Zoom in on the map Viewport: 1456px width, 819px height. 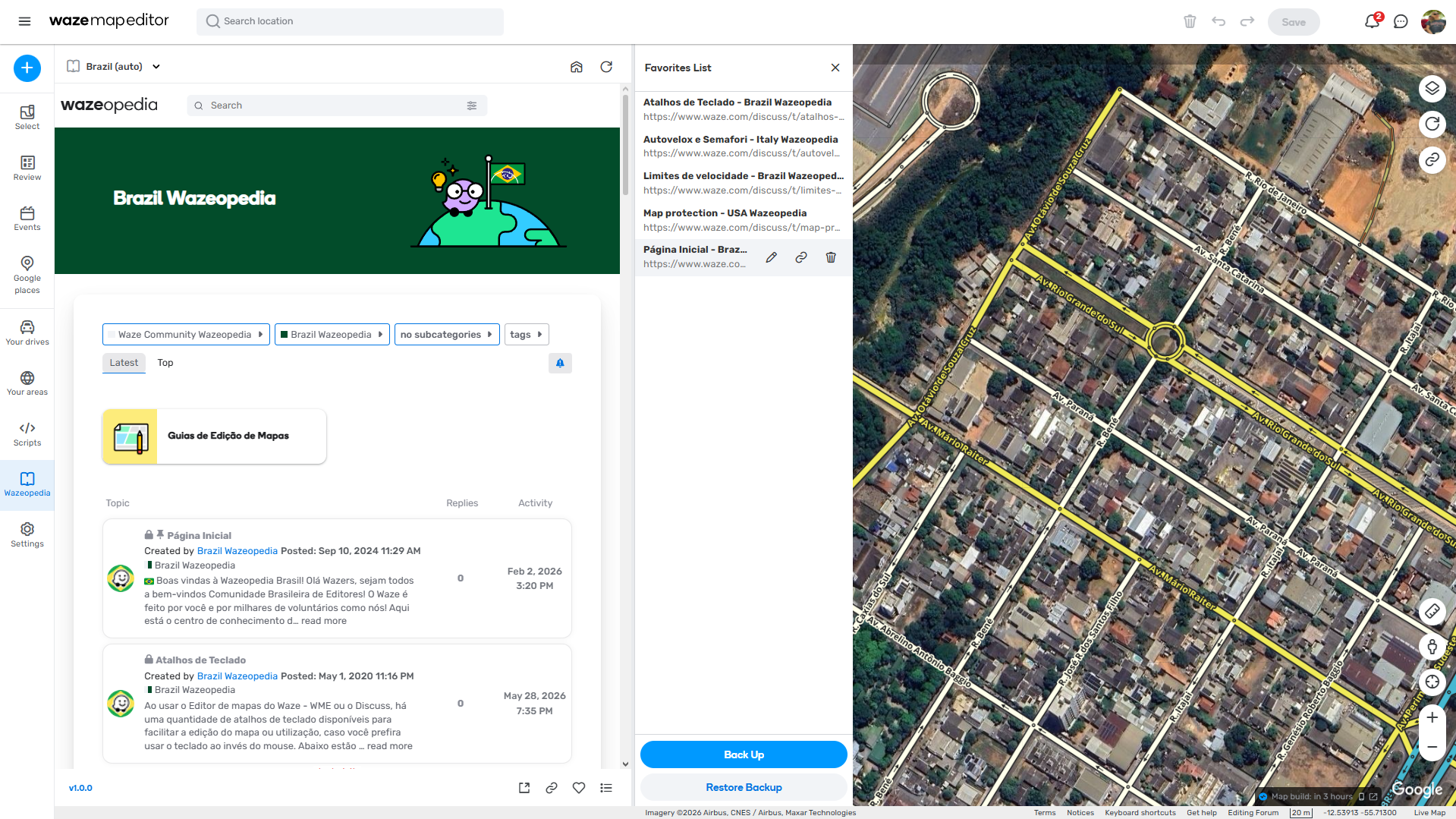pyautogui.click(x=1432, y=717)
